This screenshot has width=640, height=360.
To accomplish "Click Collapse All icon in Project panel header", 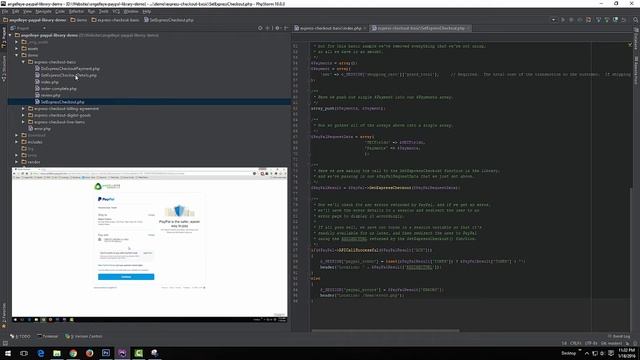I will coord(268,28).
